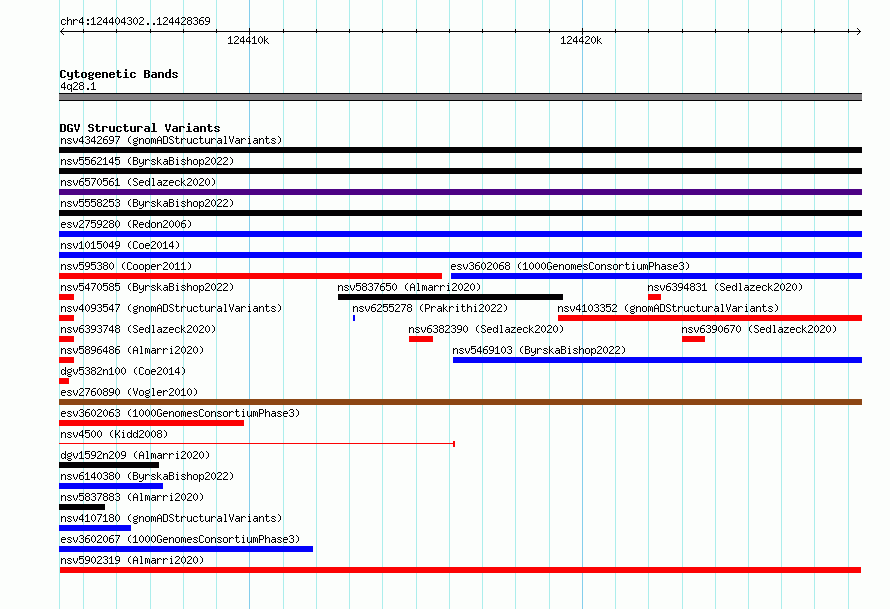Click the gray 4q28.1 cytogenetic band bar
This screenshot has width=890, height=609.
pyautogui.click(x=460, y=97)
